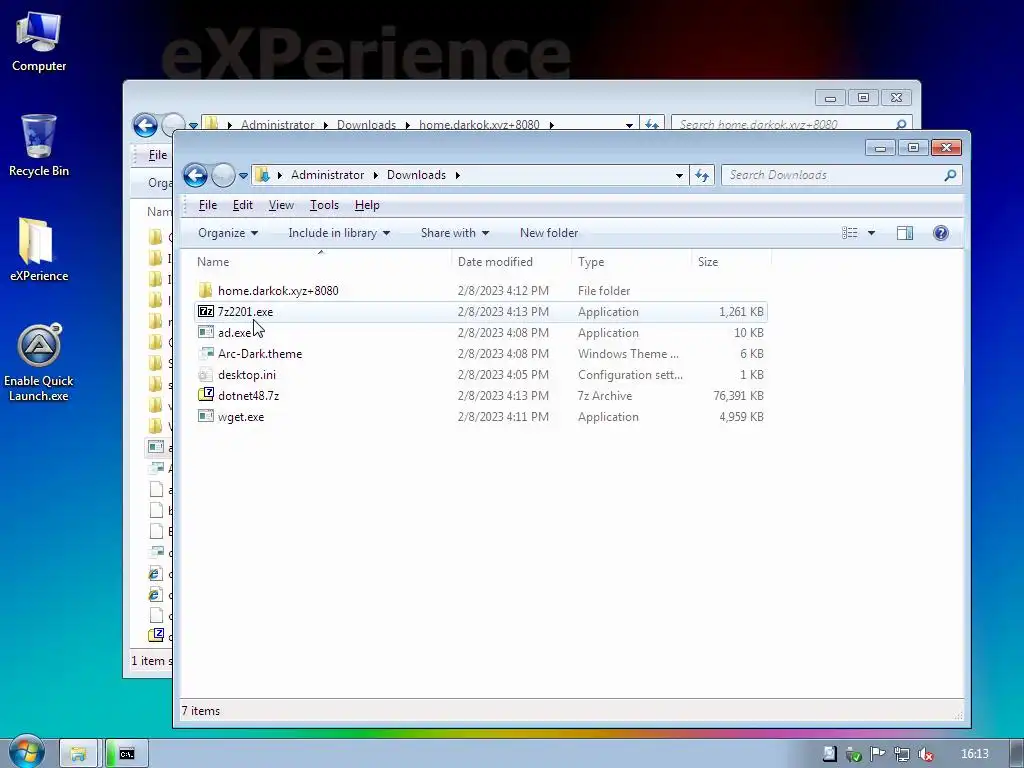Click the muted volume tray icon
Image resolution: width=1024 pixels, height=768 pixels.
point(925,754)
